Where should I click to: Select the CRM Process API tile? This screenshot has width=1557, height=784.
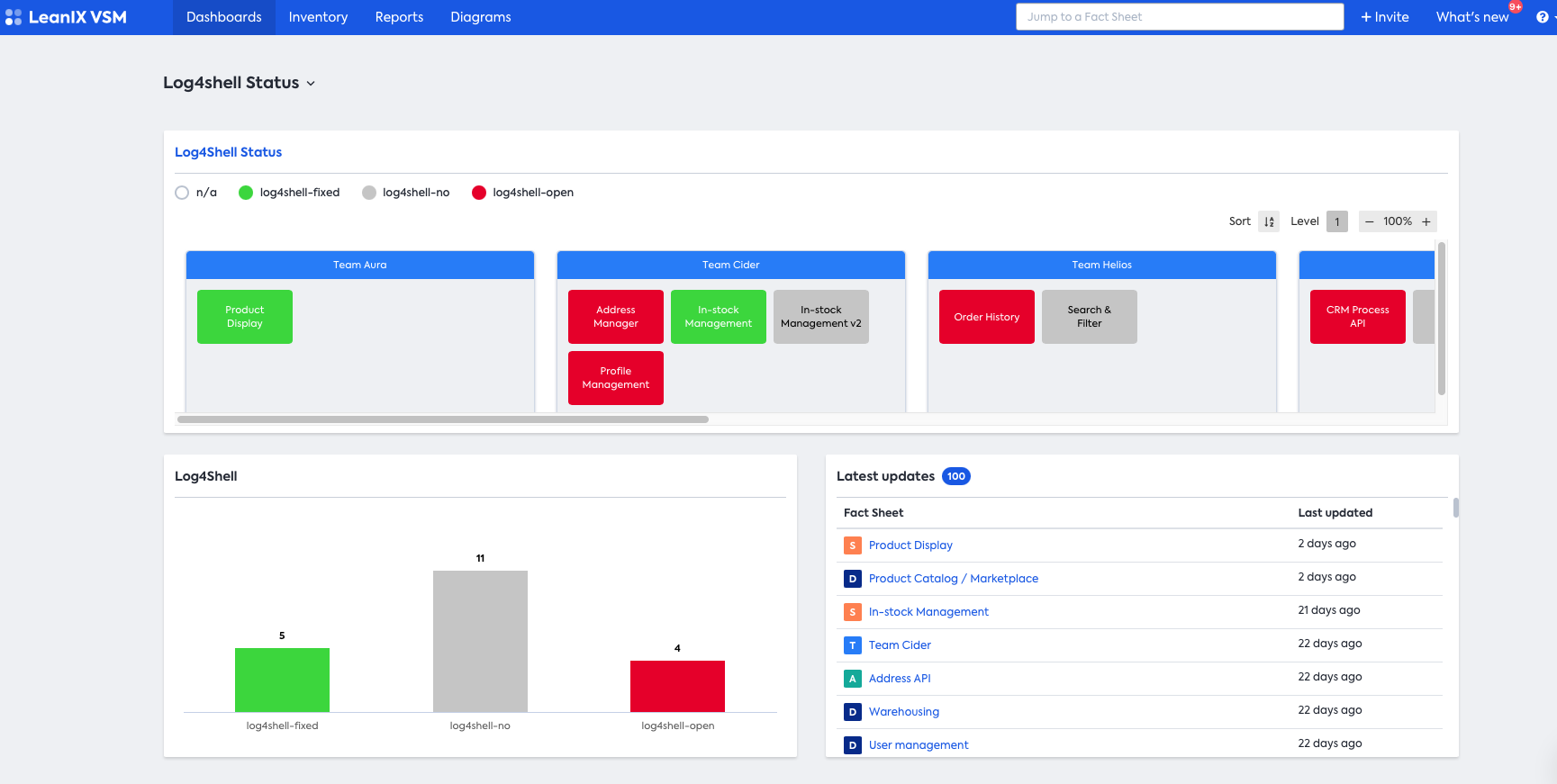[1358, 317]
